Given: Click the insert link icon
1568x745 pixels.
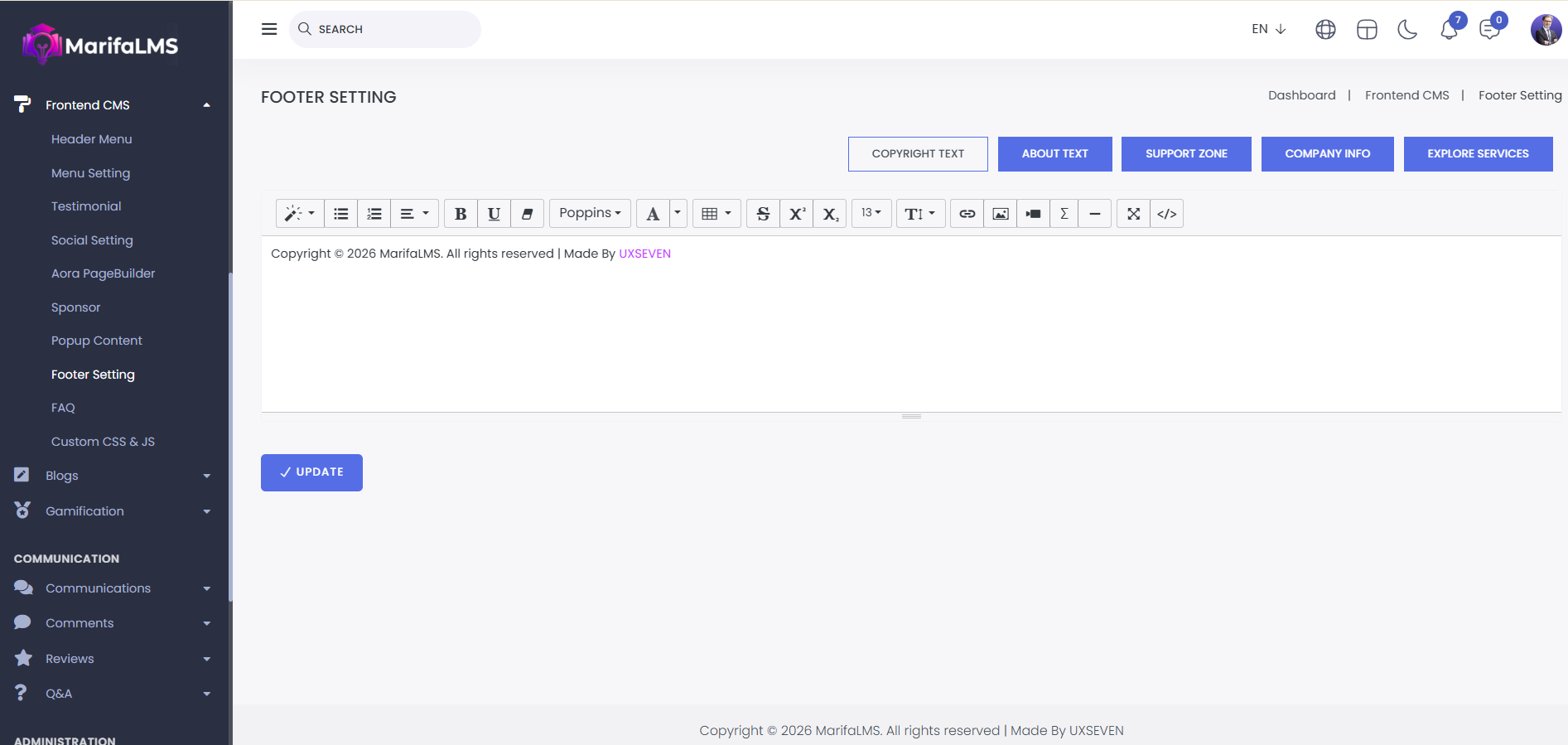Looking at the screenshot, I should tap(967, 214).
